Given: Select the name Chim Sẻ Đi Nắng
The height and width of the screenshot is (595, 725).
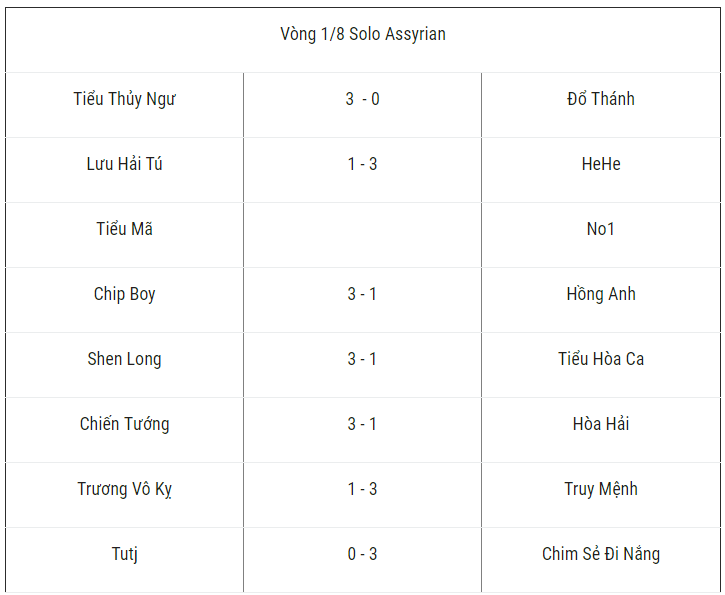Looking at the screenshot, I should (601, 554).
